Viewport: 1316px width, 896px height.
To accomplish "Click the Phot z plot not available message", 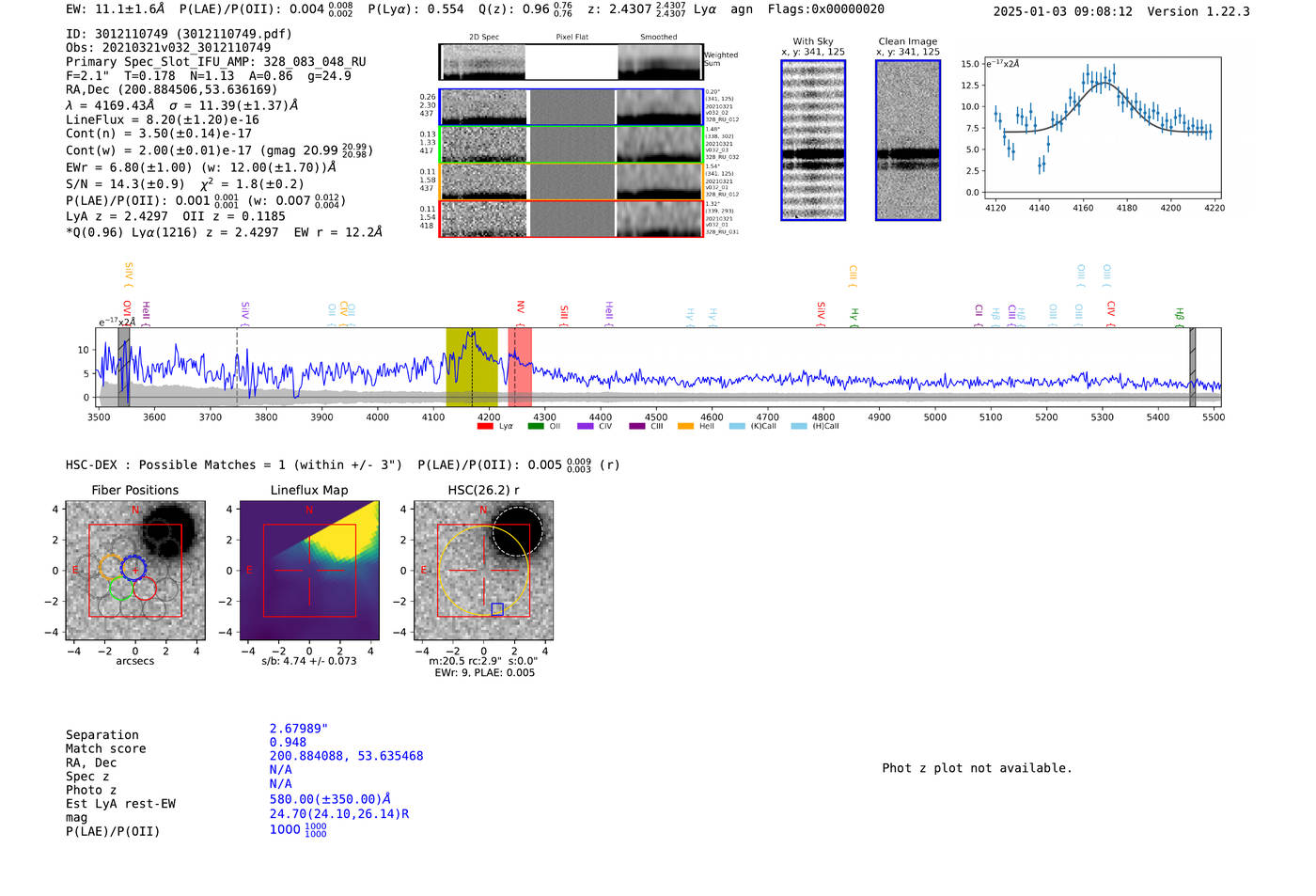I will coord(977,768).
